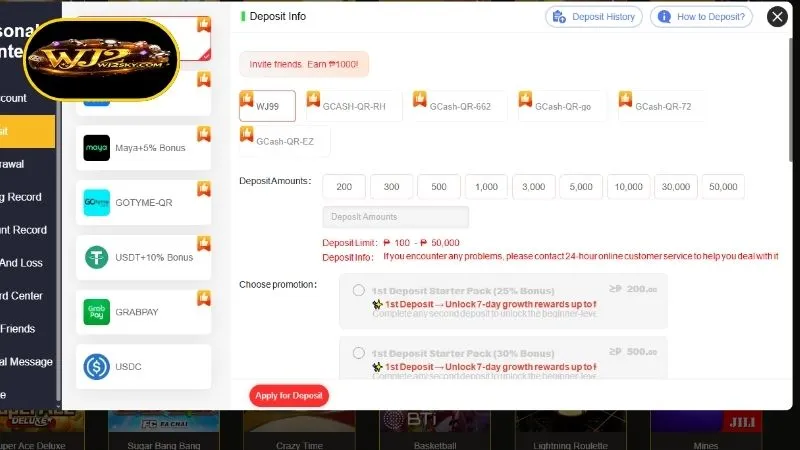The image size is (800, 450).
Task: Open Basketball BTi game thumbnail
Action: [x=435, y=430]
